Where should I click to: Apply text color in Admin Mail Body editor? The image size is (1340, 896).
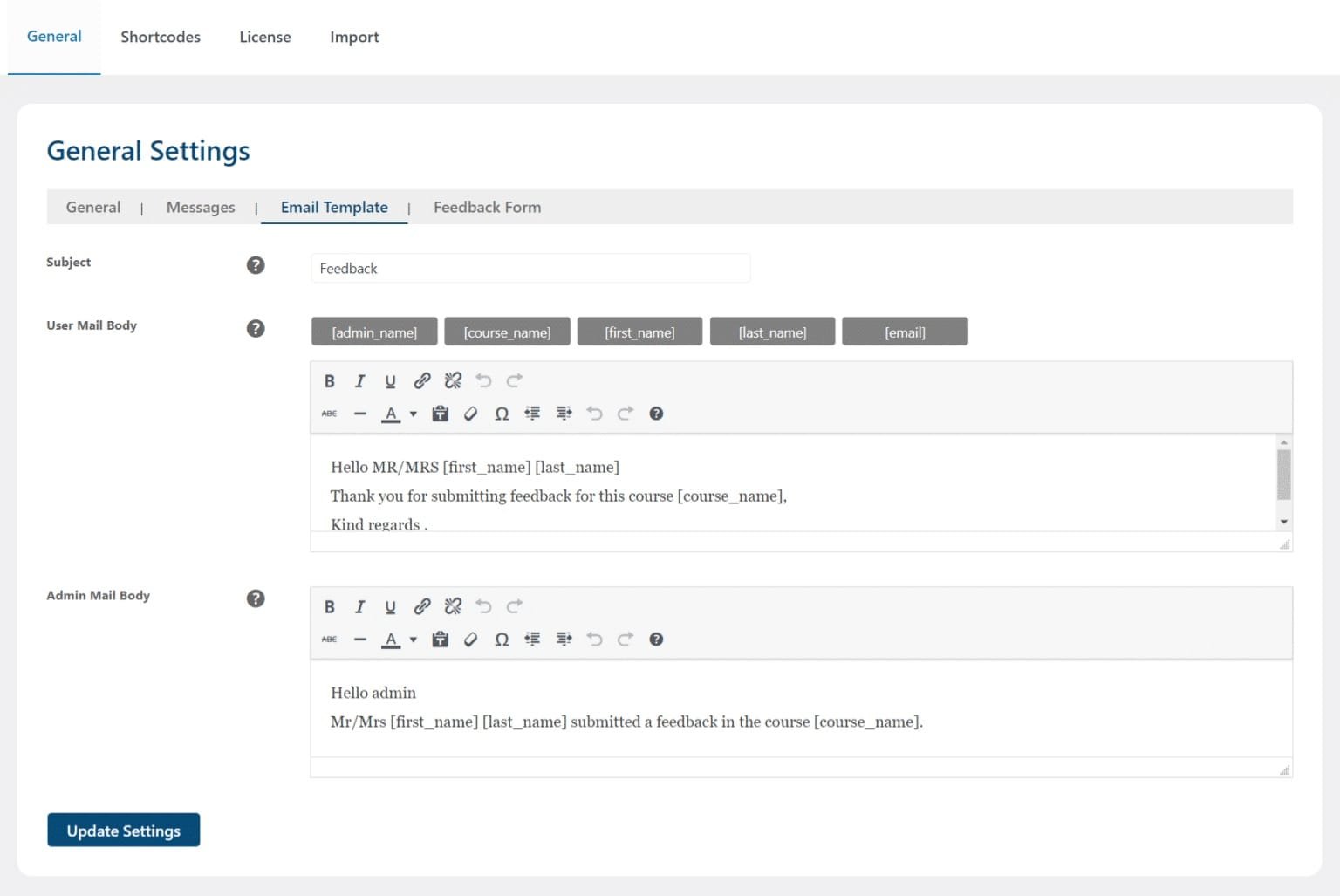click(x=391, y=640)
